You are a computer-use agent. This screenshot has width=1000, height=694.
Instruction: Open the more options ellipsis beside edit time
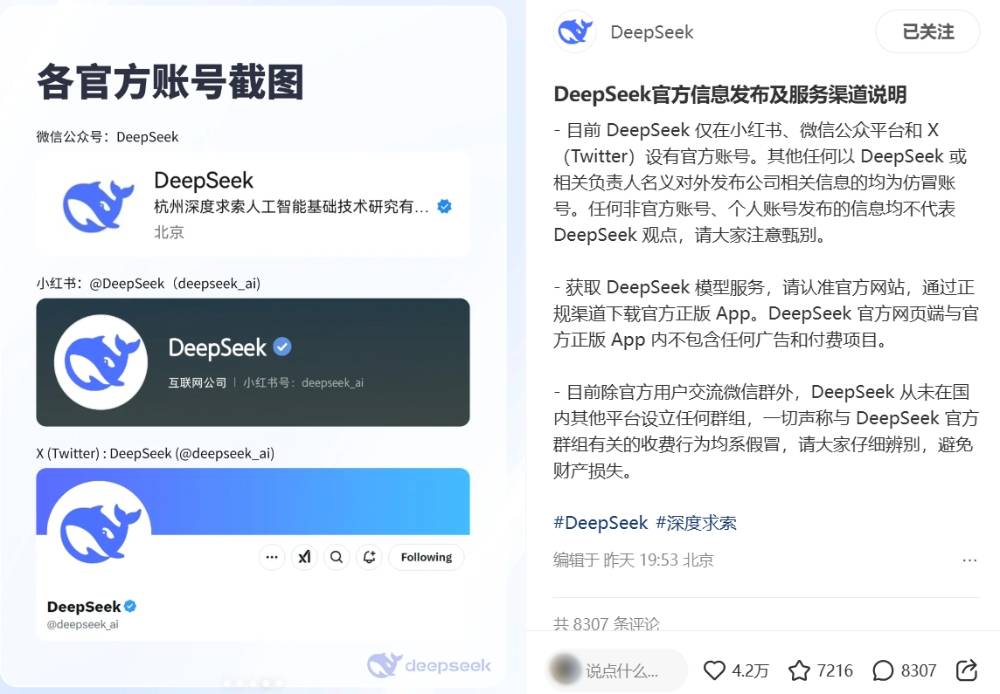coord(969,560)
